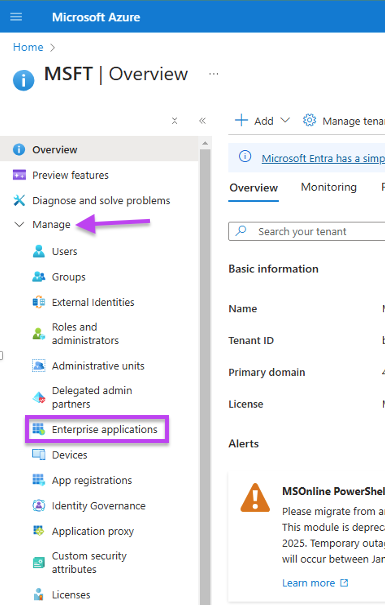Click the Roles and administrators icon

pos(39,334)
